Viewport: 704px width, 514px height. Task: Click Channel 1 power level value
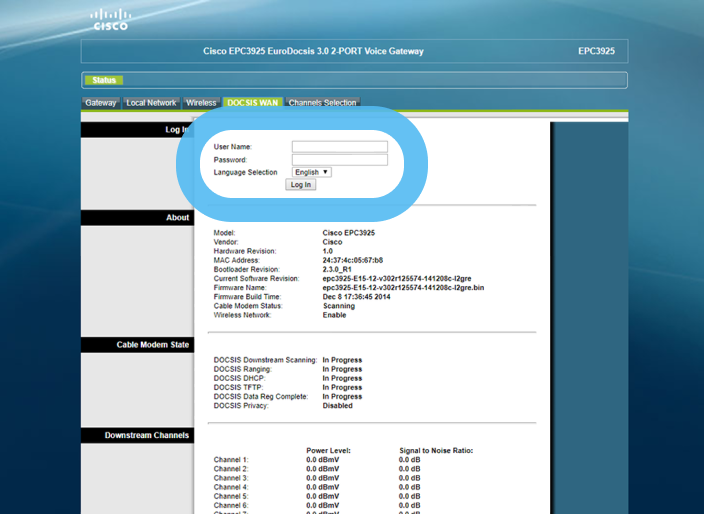pyautogui.click(x=325, y=460)
